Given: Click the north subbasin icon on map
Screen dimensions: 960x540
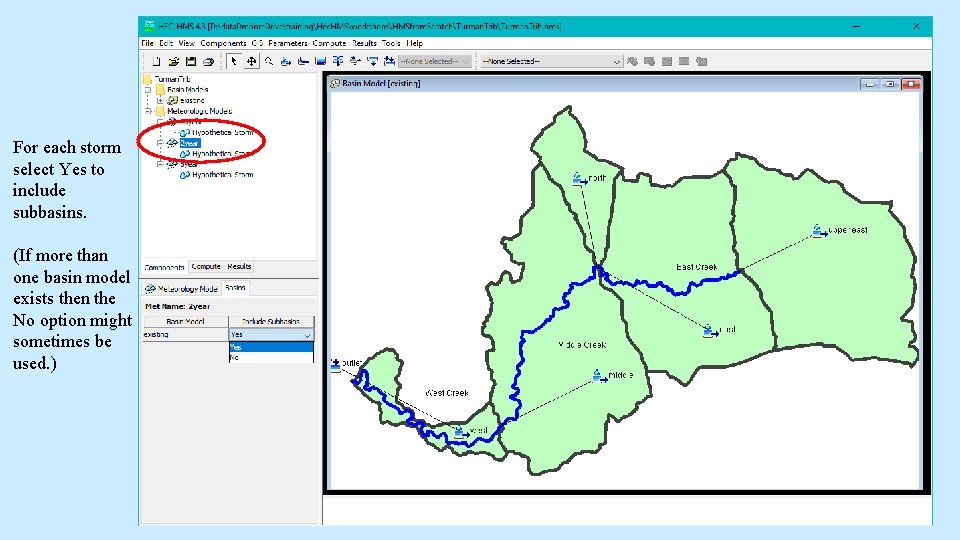Looking at the screenshot, I should click(579, 179).
